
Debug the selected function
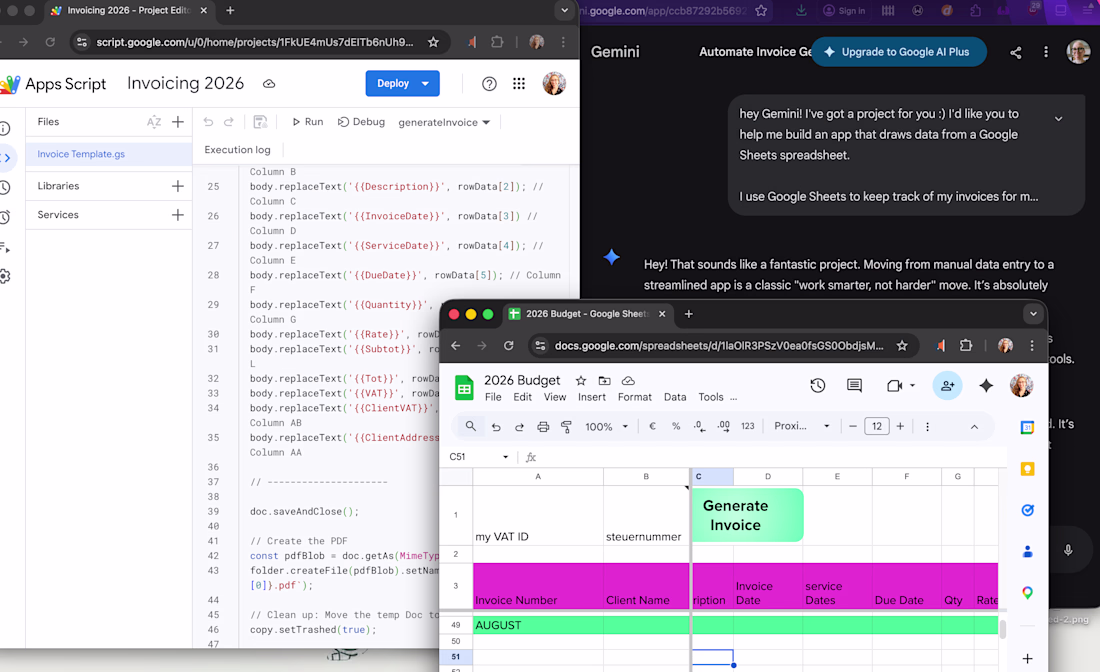tap(361, 122)
